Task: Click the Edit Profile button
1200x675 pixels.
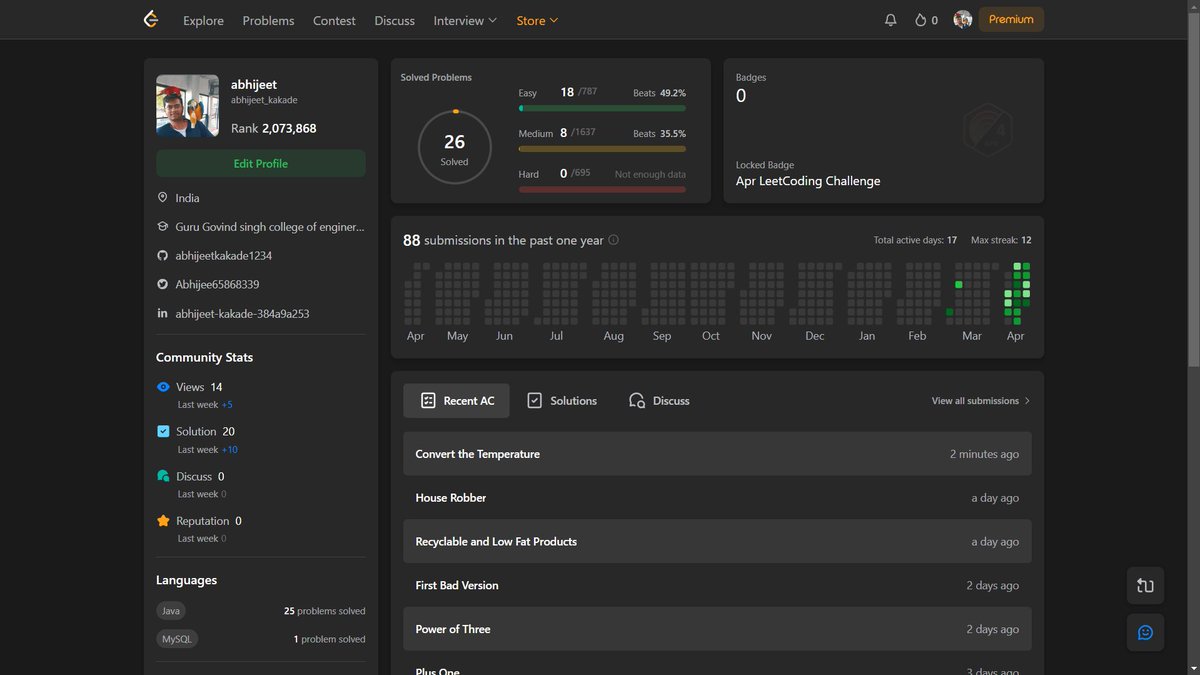Action: 261,164
